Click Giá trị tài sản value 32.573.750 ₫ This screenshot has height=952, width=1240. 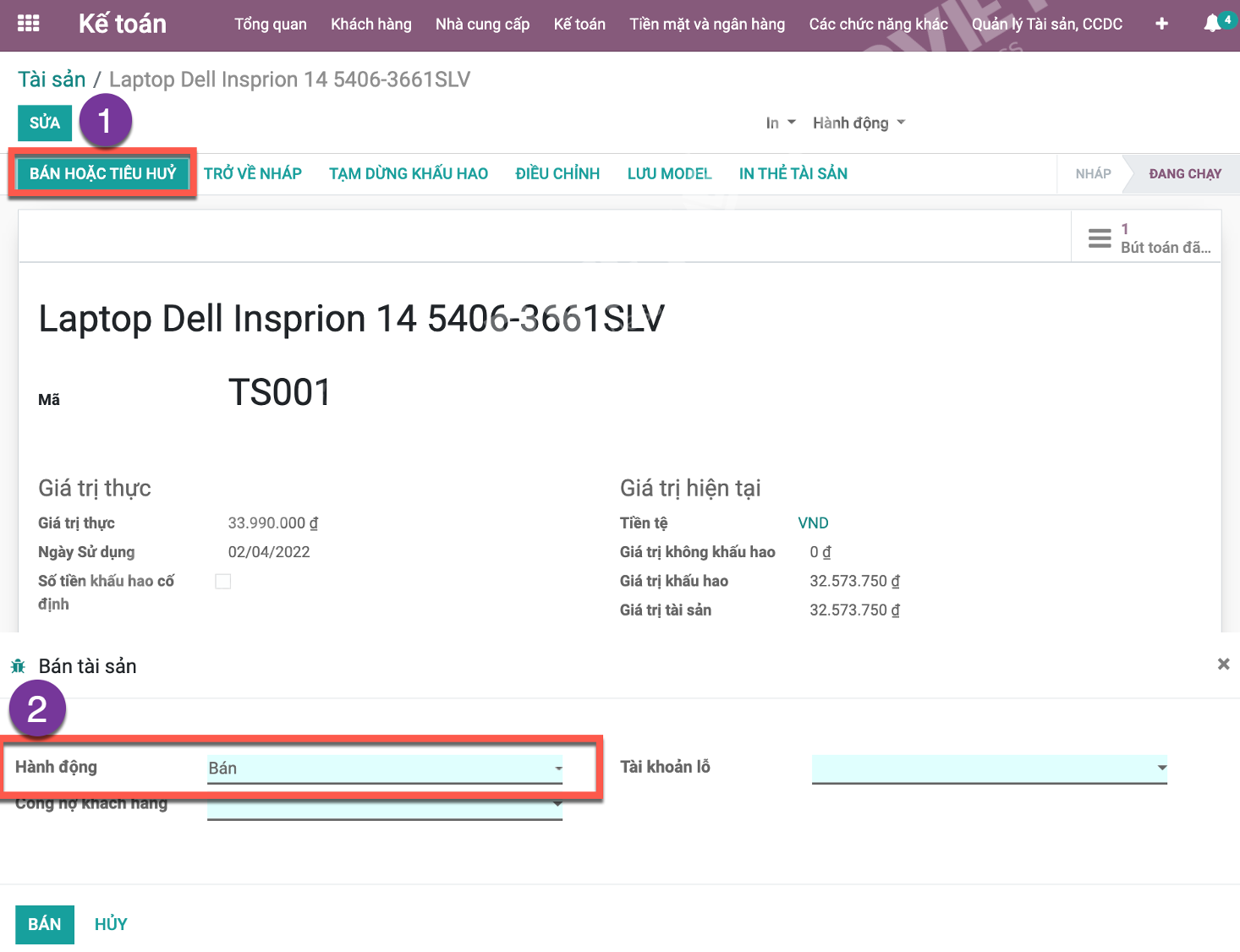click(855, 610)
